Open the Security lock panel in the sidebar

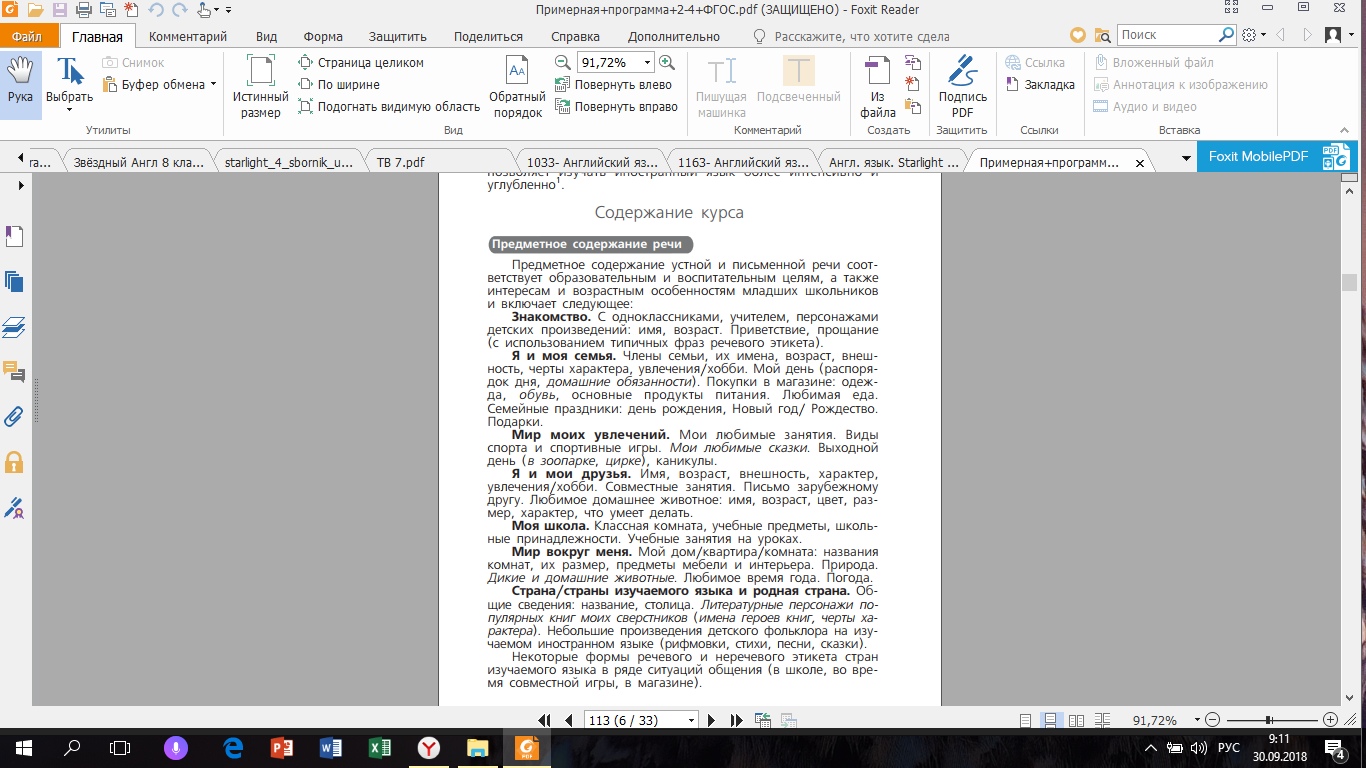point(14,462)
